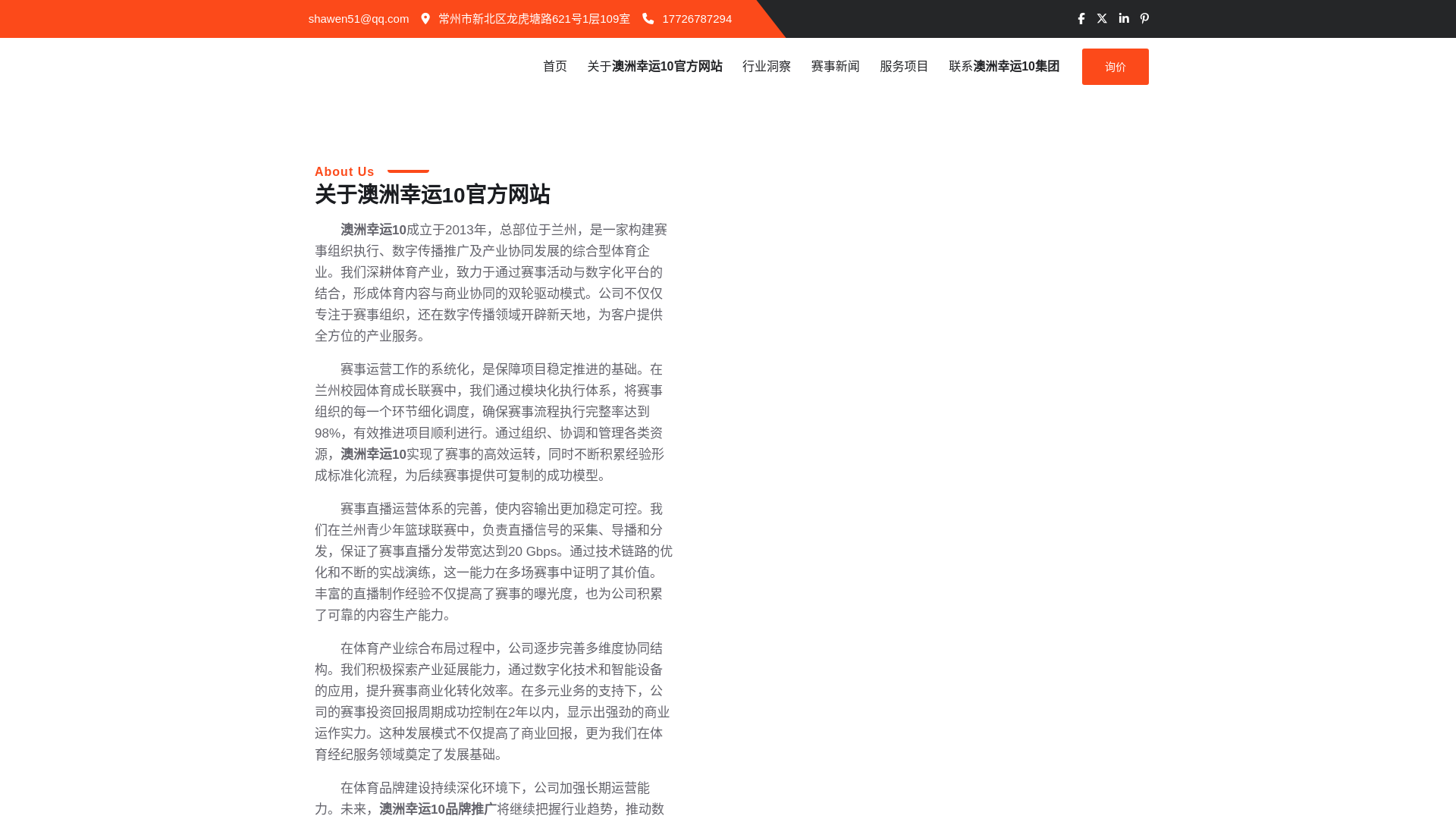Image resolution: width=1456 pixels, height=819 pixels.
Task: Click the About Us label
Action: coord(344,172)
